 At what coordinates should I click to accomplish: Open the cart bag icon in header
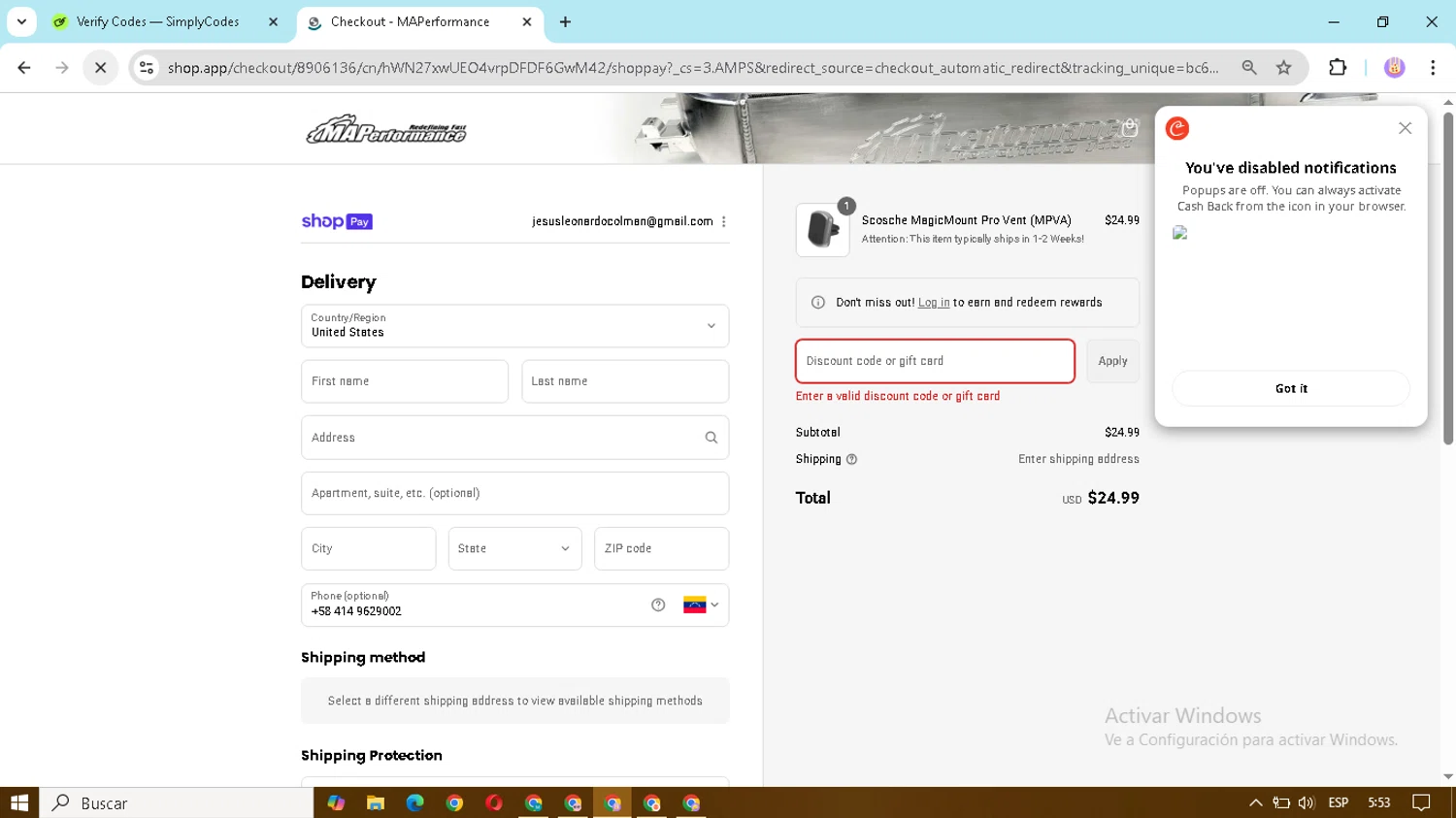point(1129,128)
